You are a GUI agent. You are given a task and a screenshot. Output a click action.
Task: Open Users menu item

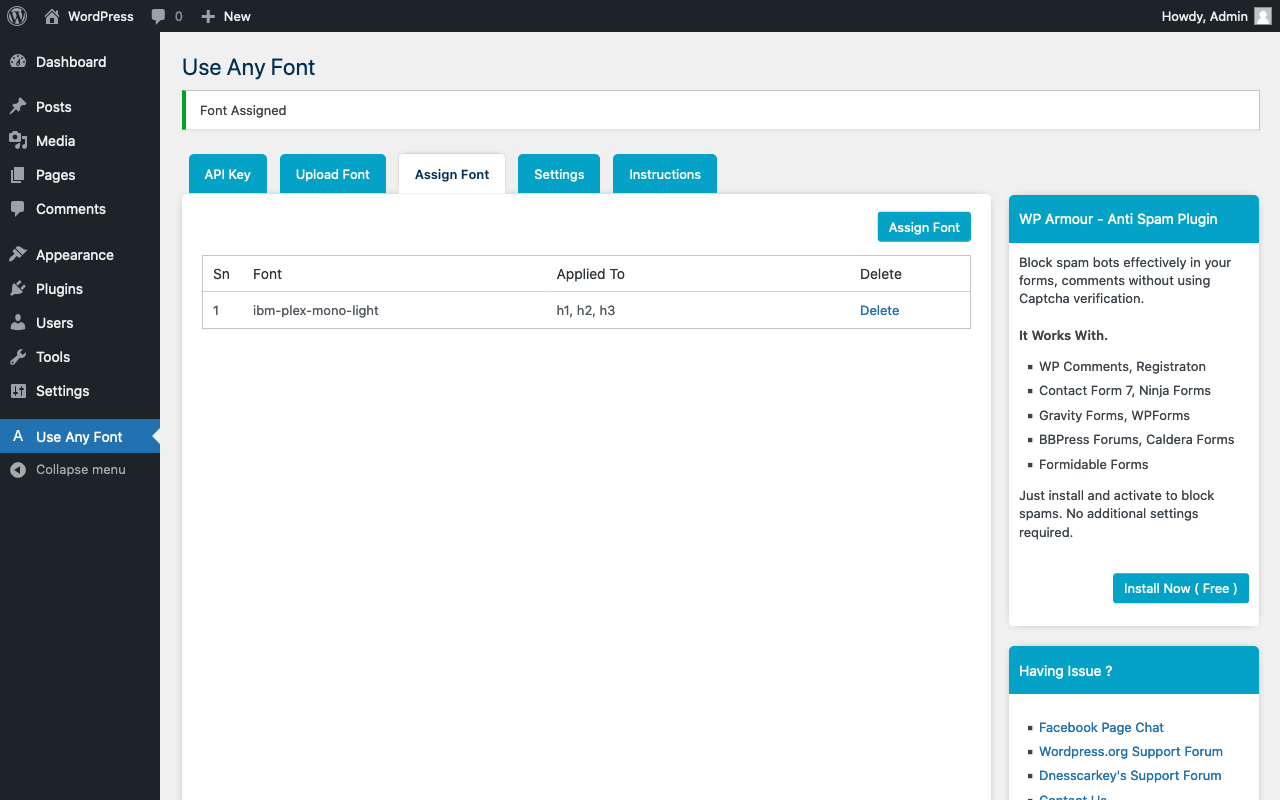[80, 323]
